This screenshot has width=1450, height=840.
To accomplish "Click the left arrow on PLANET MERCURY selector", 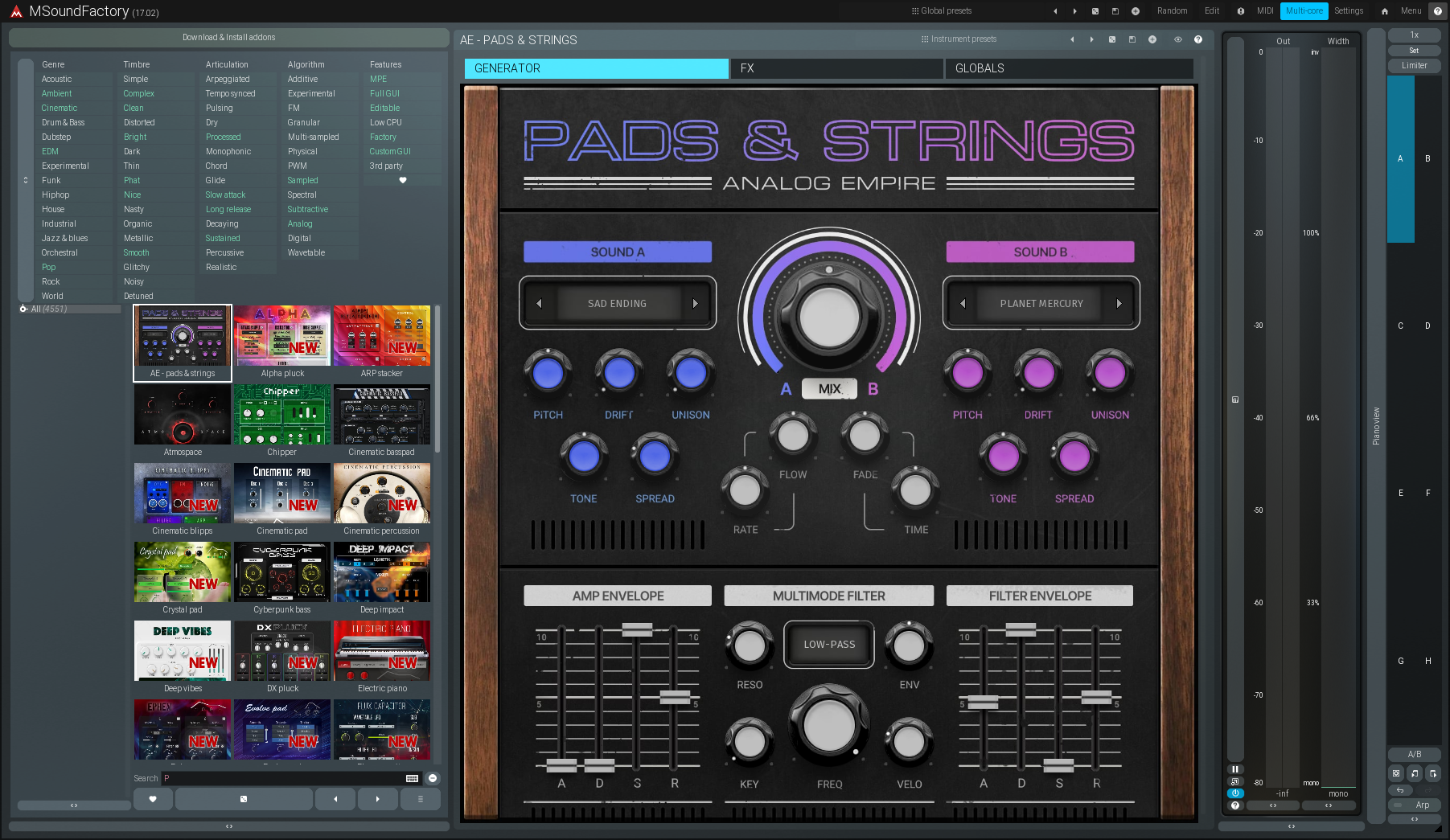I will 962,303.
